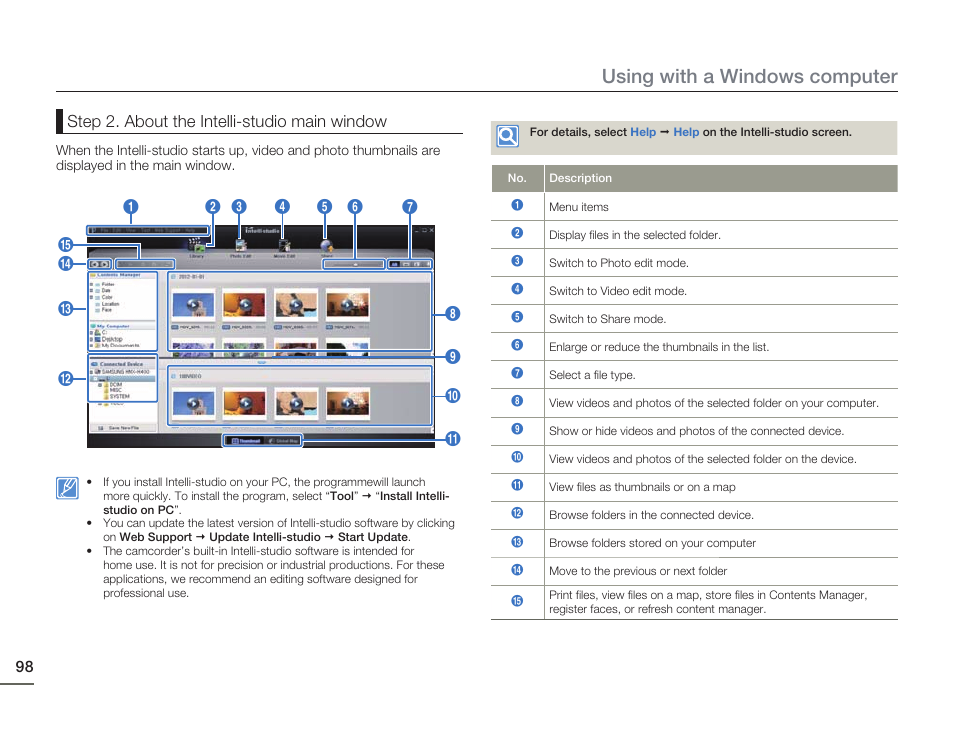Switch to Library mode icon
Screen dimensions: 954x731
[197, 245]
